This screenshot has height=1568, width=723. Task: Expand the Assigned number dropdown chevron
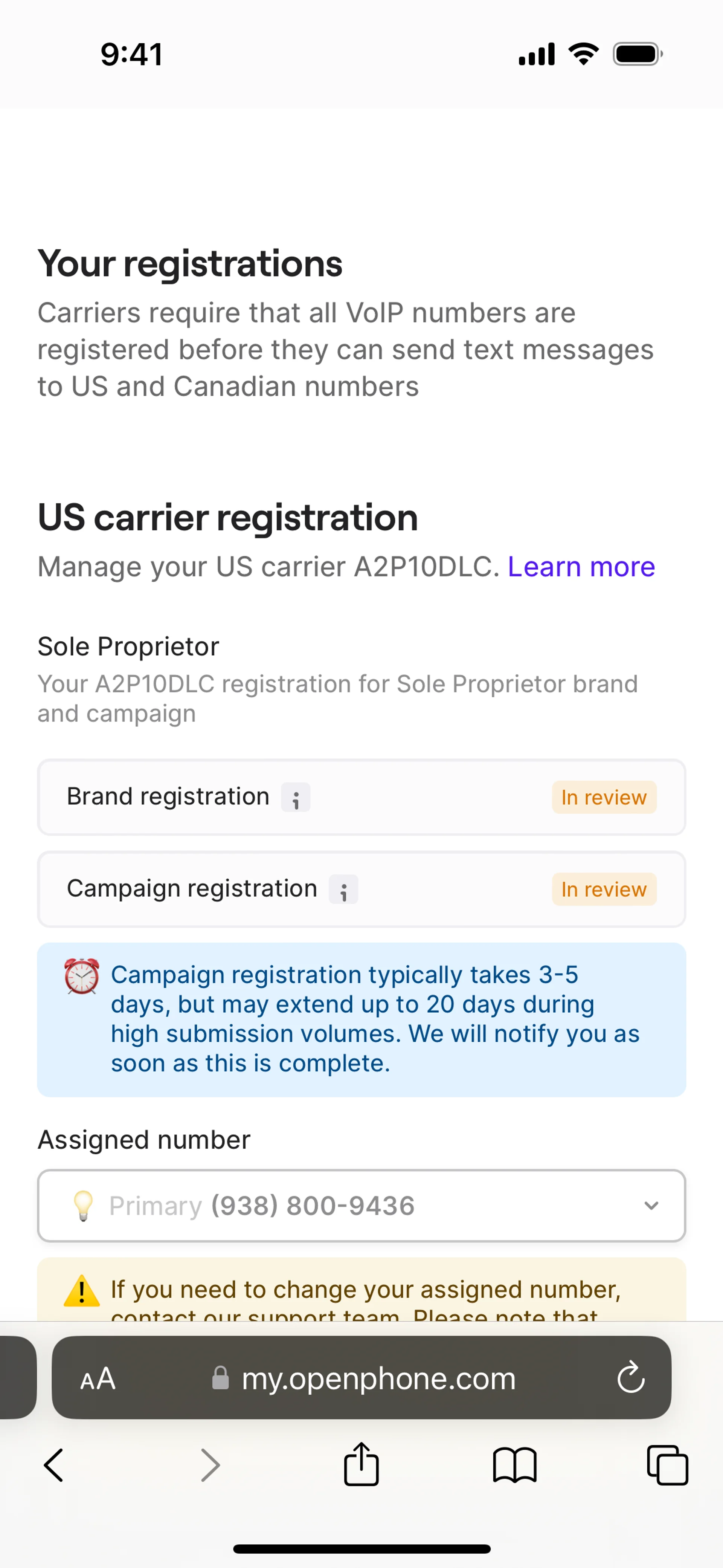click(651, 1206)
